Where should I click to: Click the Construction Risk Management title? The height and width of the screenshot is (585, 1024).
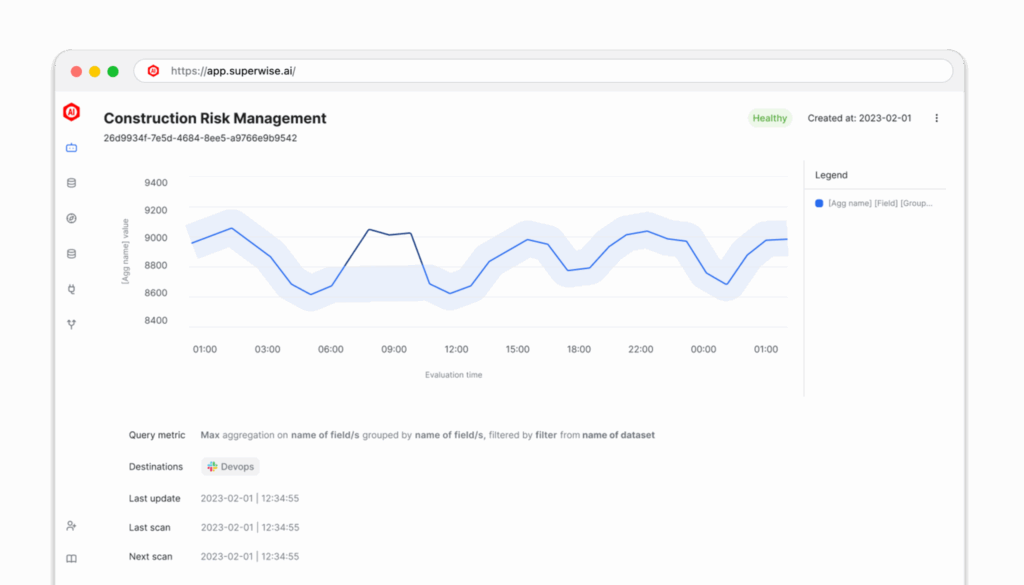tap(215, 118)
